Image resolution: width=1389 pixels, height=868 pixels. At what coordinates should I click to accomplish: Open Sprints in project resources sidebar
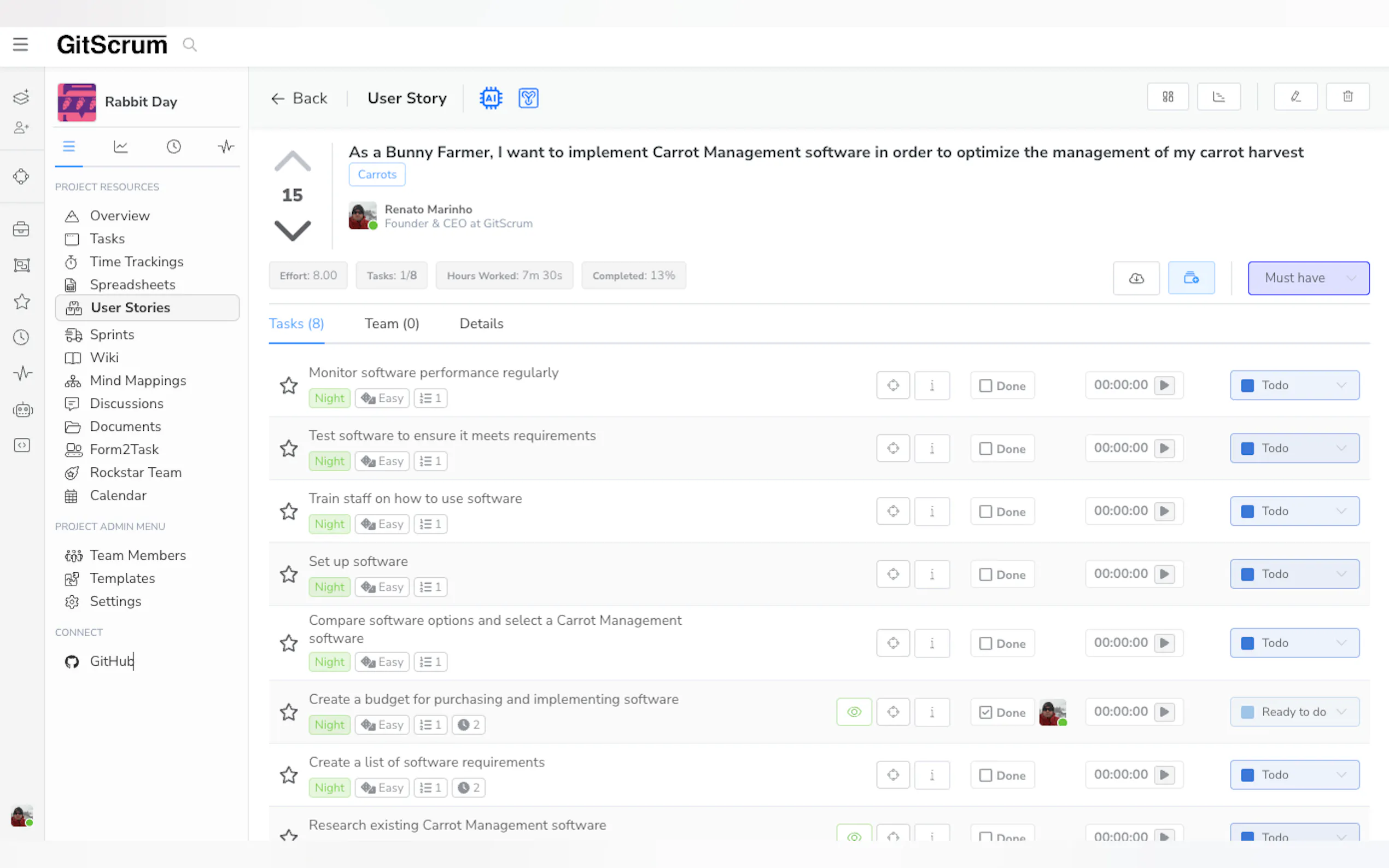112,335
